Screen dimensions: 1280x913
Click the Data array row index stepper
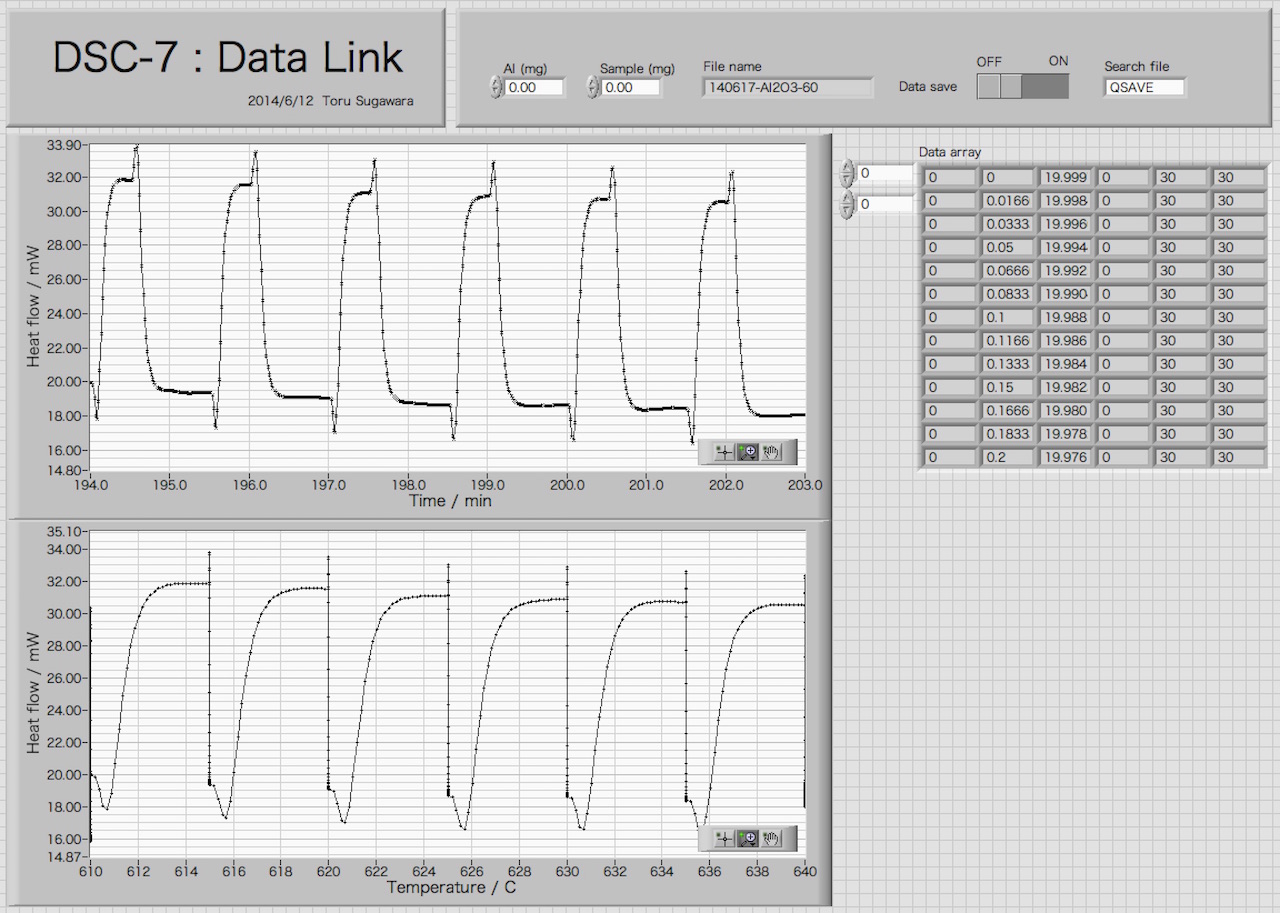847,174
